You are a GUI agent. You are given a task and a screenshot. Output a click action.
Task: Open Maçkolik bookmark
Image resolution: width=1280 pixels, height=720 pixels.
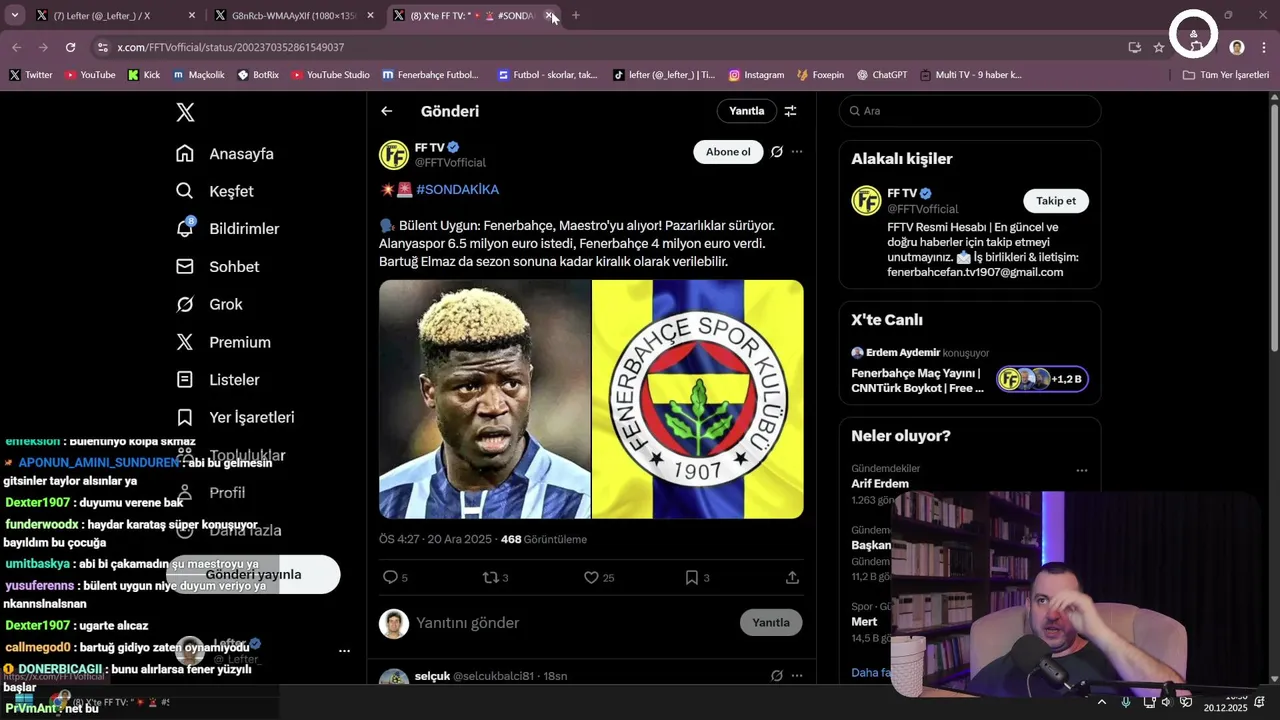[x=198, y=75]
